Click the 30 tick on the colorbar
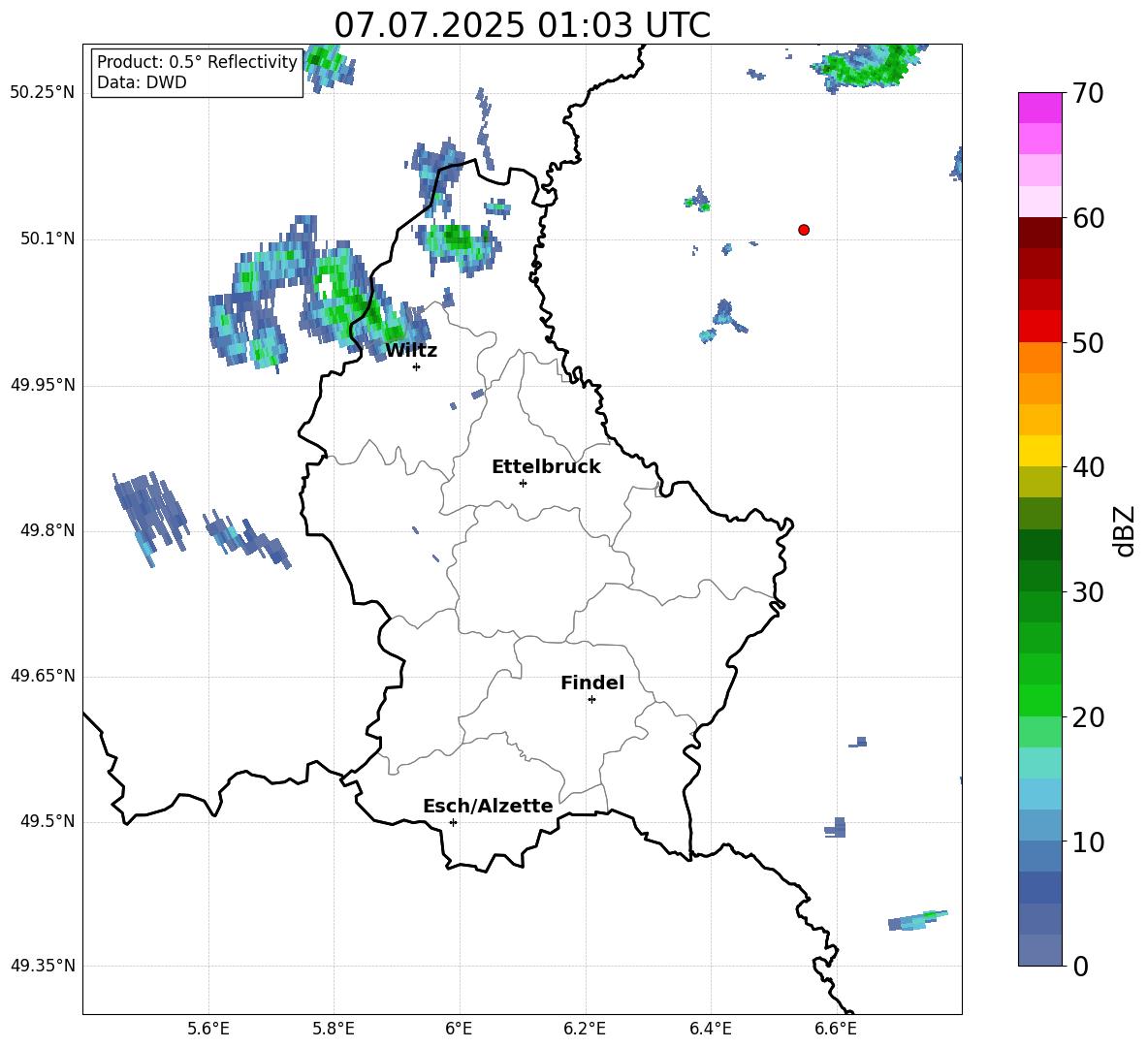 (x=1088, y=592)
